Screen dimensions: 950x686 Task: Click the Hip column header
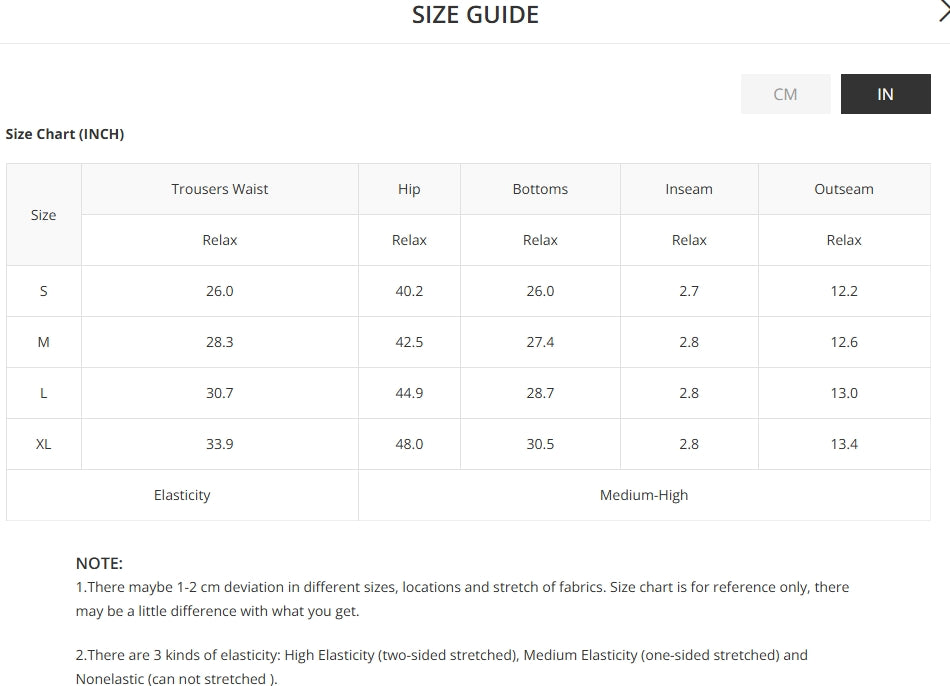pos(409,189)
